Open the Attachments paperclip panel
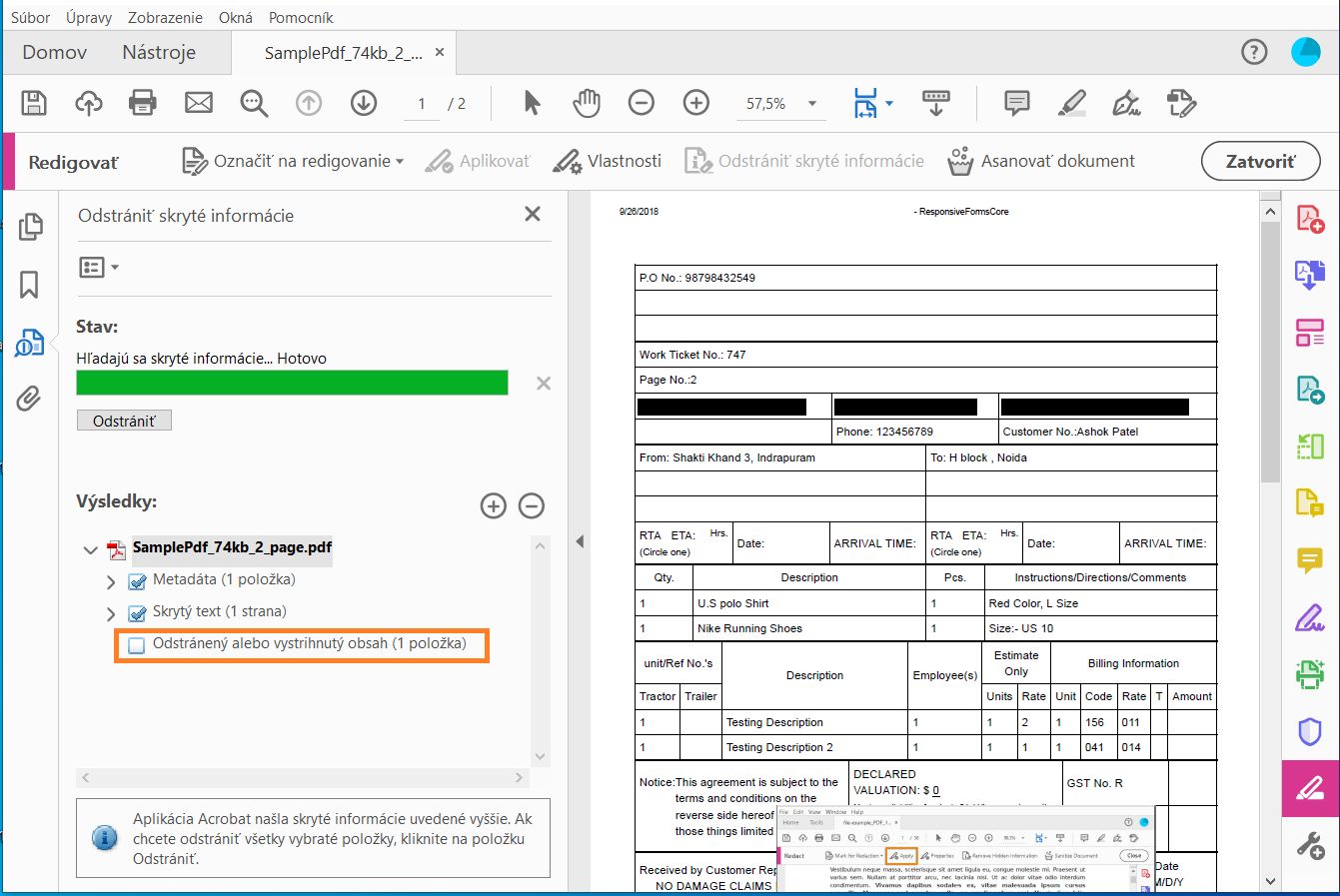Viewport: 1340px width, 896px height. pyautogui.click(x=29, y=399)
